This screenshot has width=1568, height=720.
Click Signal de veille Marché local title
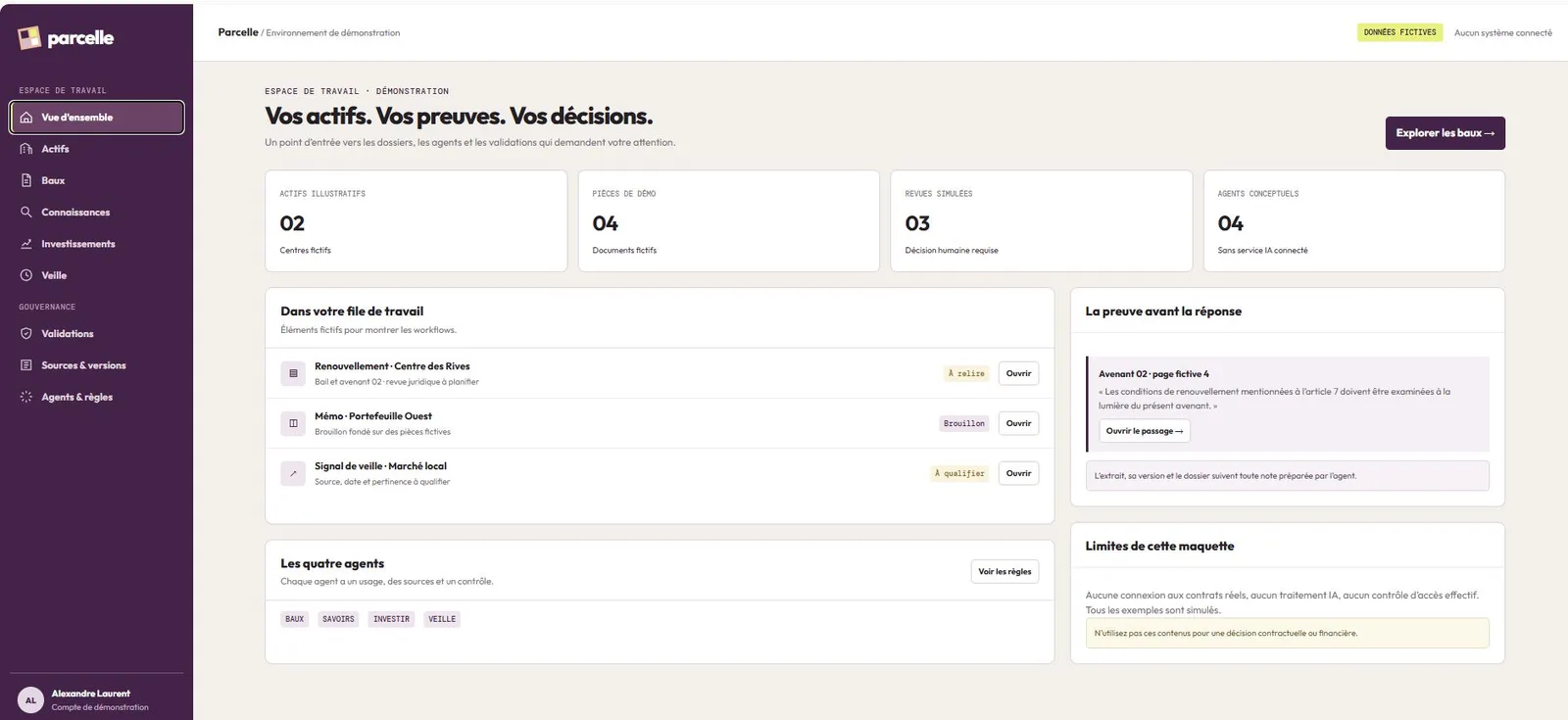coord(380,466)
